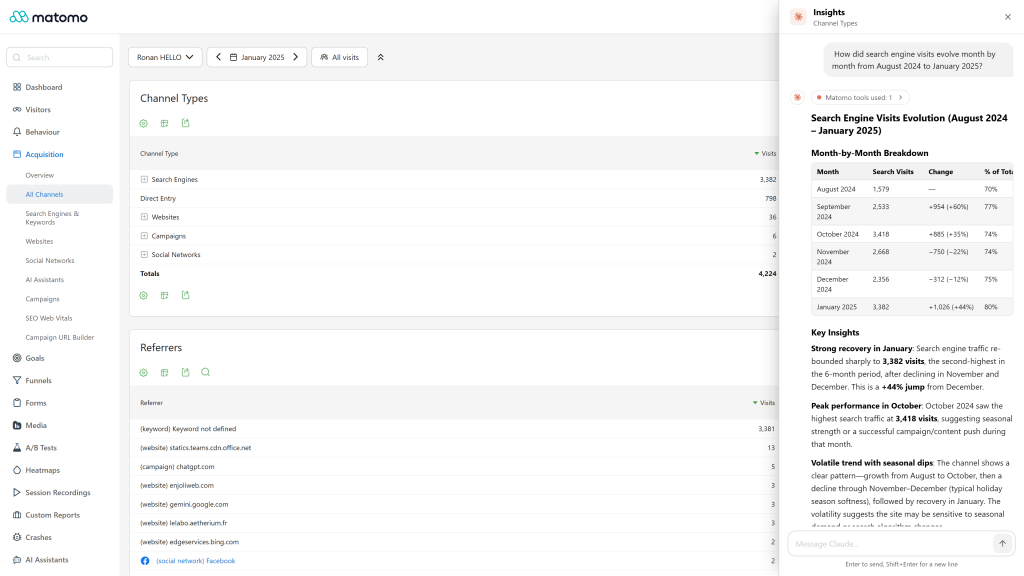The width and height of the screenshot is (1024, 576).
Task: Go to previous period arrow
Action: [218, 57]
